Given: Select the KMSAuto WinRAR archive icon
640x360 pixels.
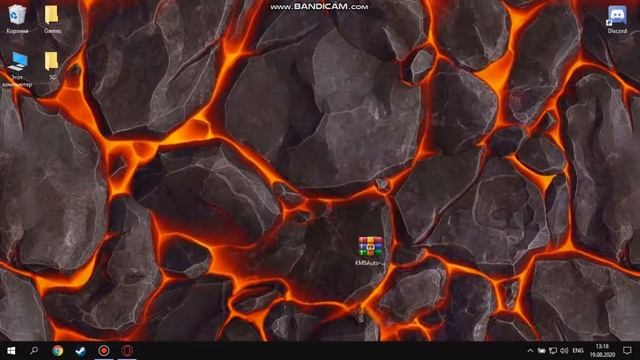Looking at the screenshot, I should coord(370,251).
